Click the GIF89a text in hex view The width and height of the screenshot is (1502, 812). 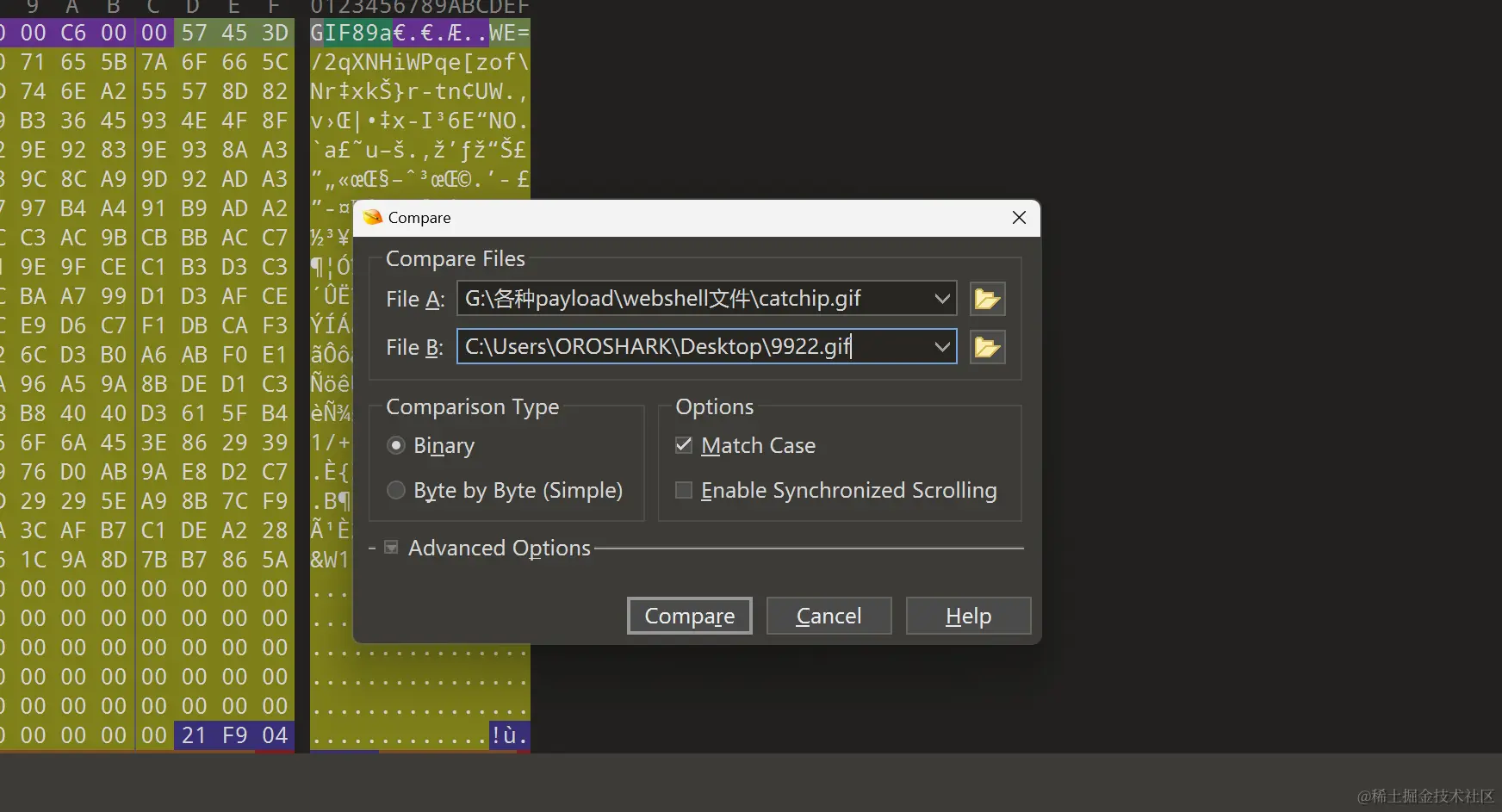351,33
